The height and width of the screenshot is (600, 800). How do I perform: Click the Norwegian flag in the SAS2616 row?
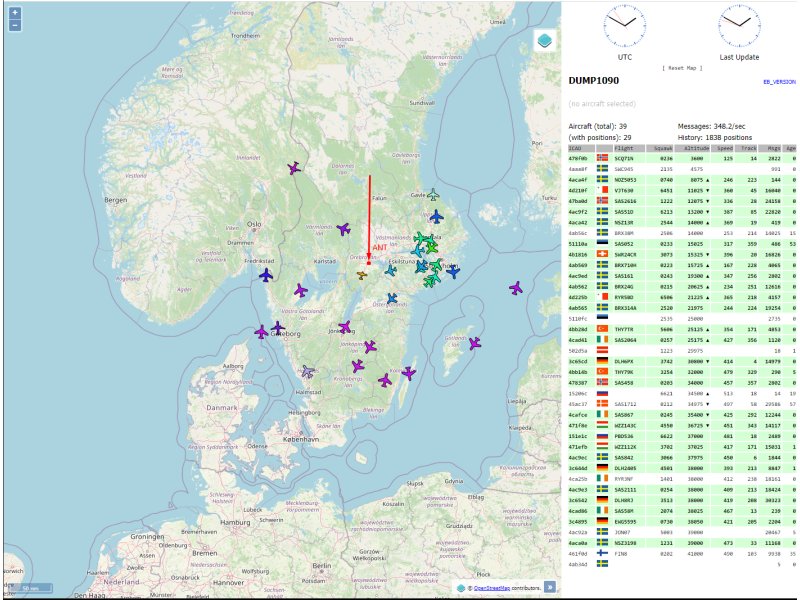pyautogui.click(x=602, y=201)
